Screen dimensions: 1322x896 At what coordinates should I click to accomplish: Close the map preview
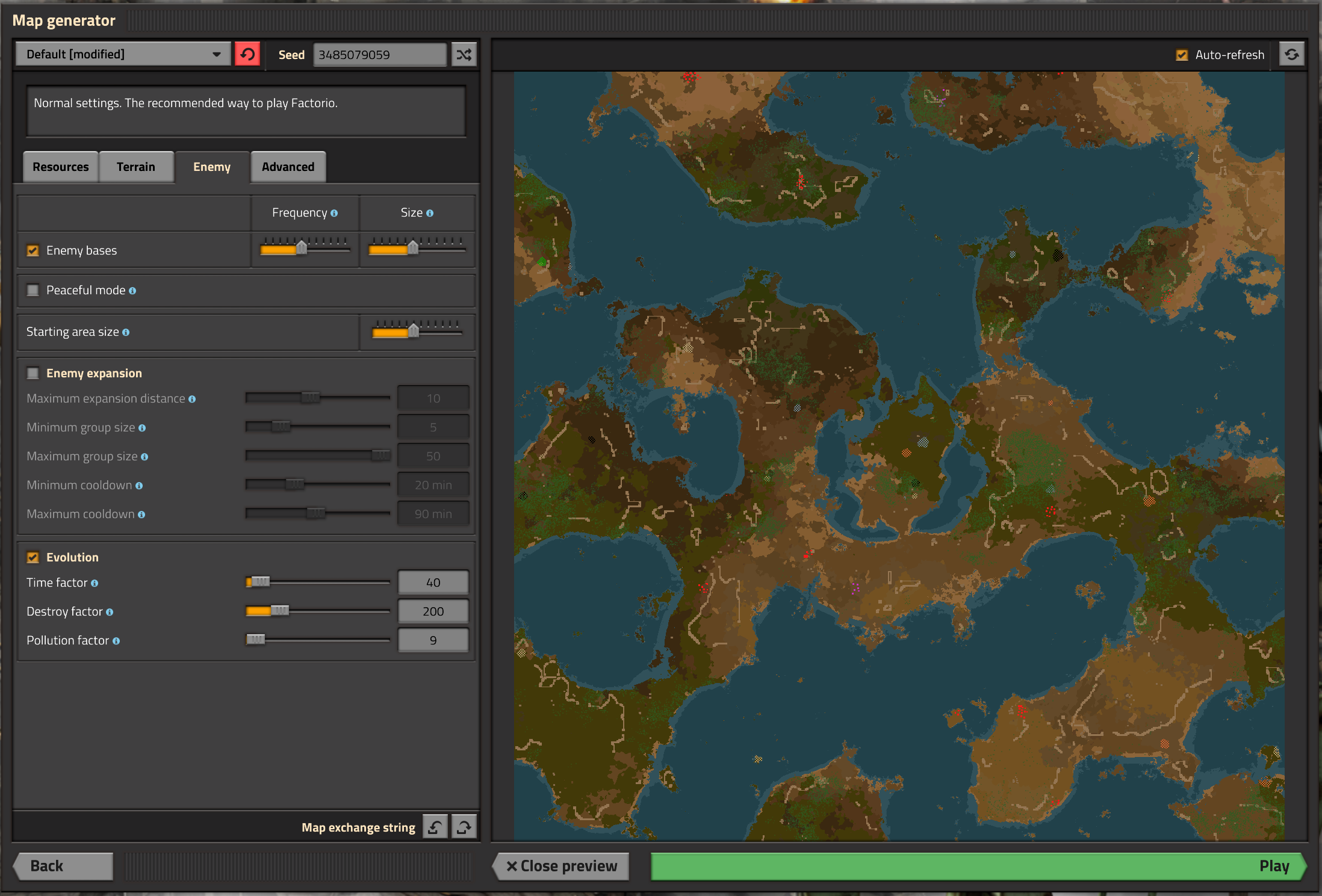(561, 866)
